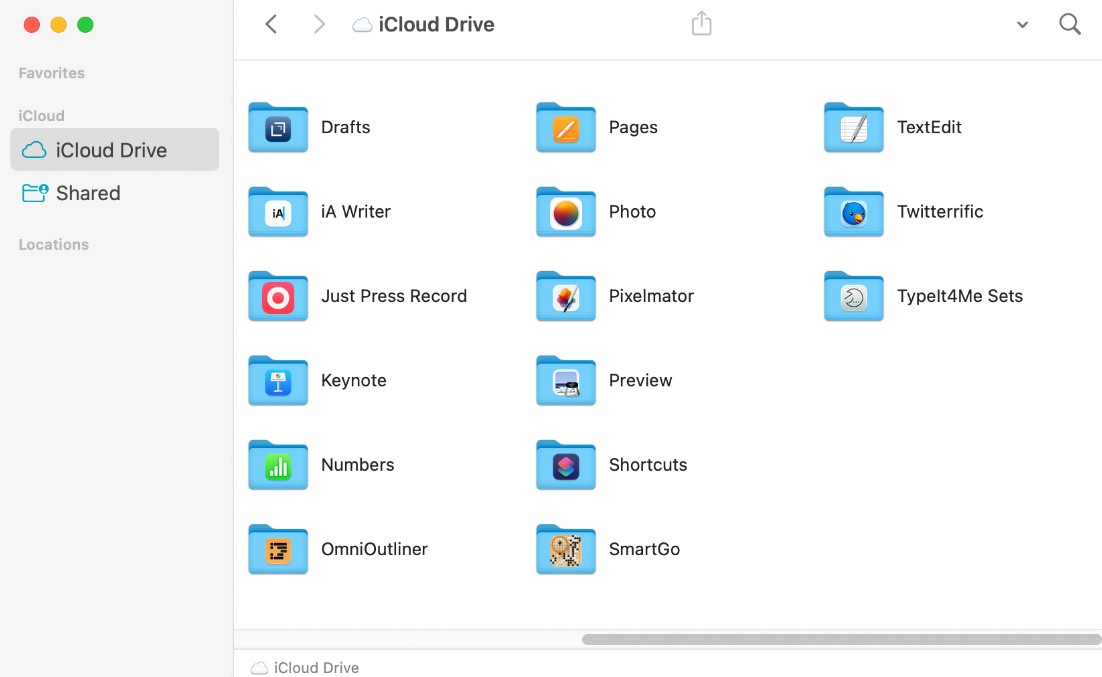Select the Pages folder name
This screenshot has width=1102, height=677.
pos(633,127)
